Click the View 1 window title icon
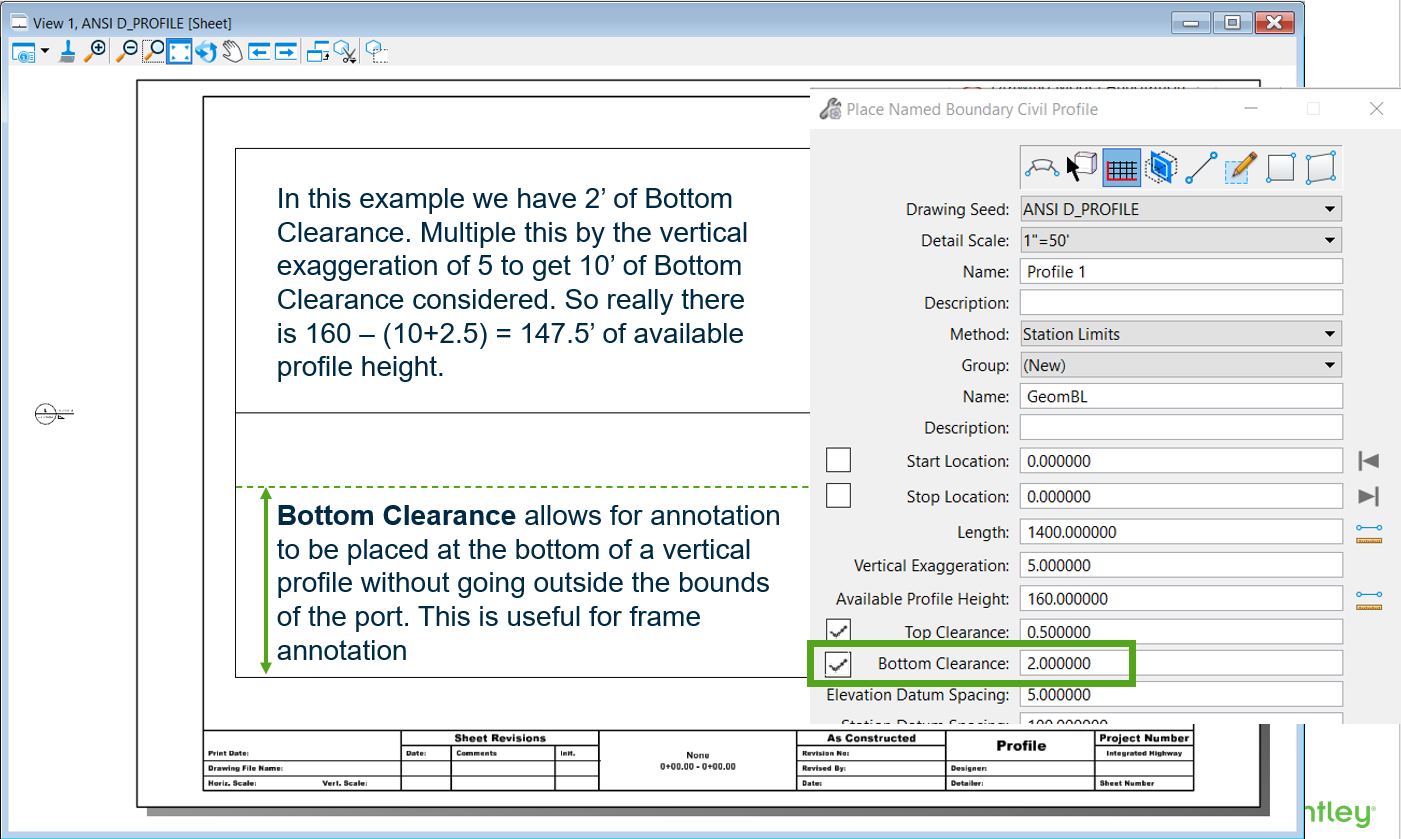The width and height of the screenshot is (1401, 839). pos(19,22)
